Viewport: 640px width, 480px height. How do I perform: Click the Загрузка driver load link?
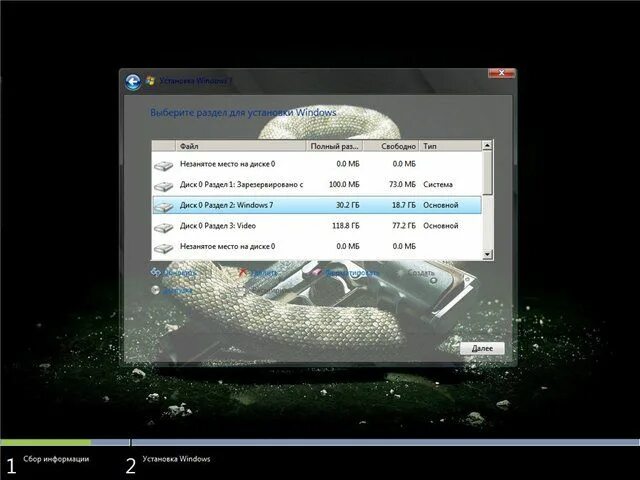tap(177, 291)
